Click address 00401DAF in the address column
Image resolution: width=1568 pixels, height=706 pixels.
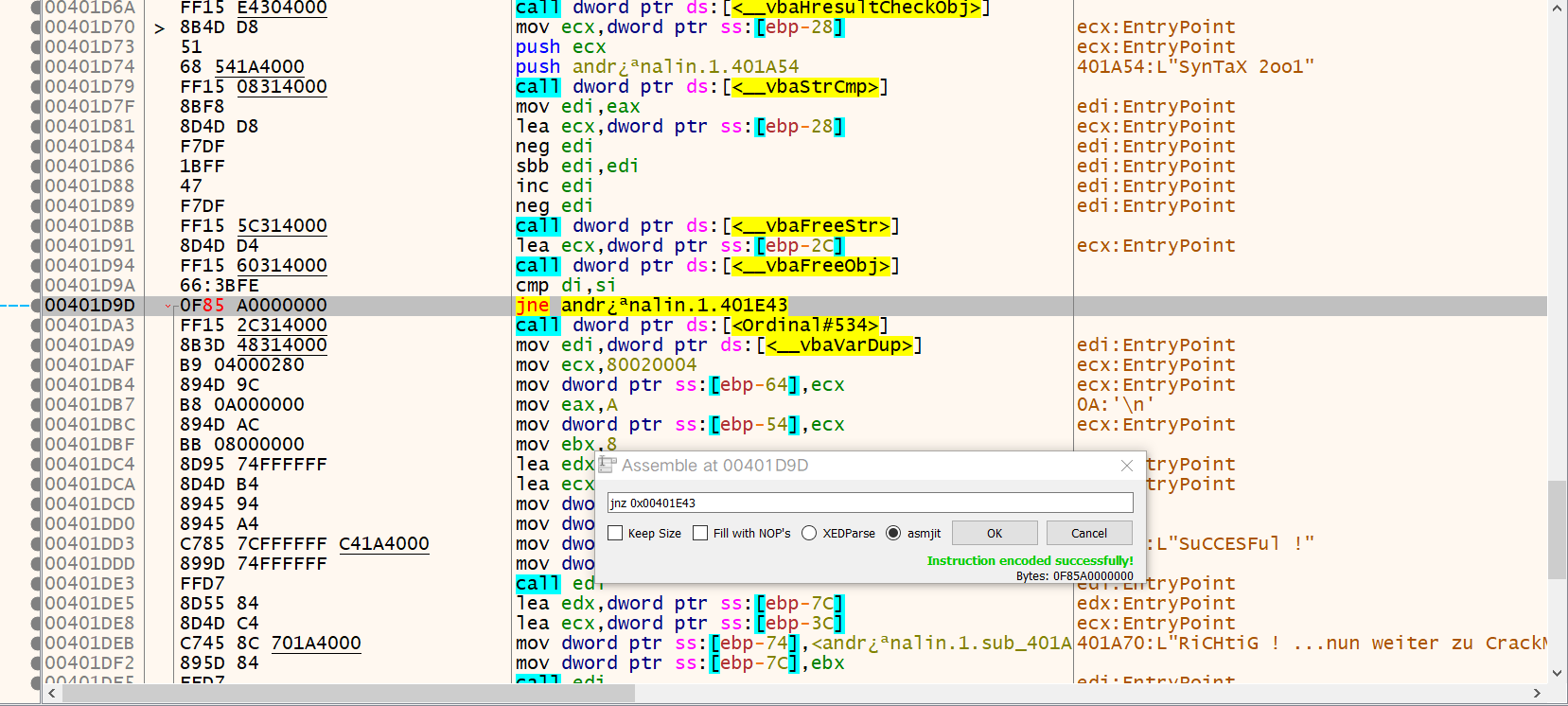[x=90, y=365]
